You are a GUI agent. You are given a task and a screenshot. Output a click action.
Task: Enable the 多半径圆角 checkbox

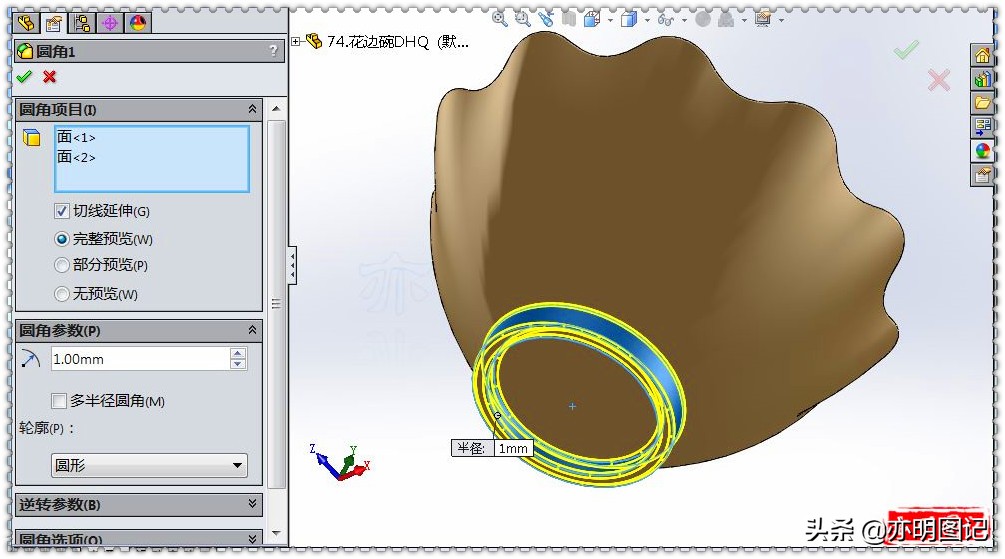click(58, 401)
